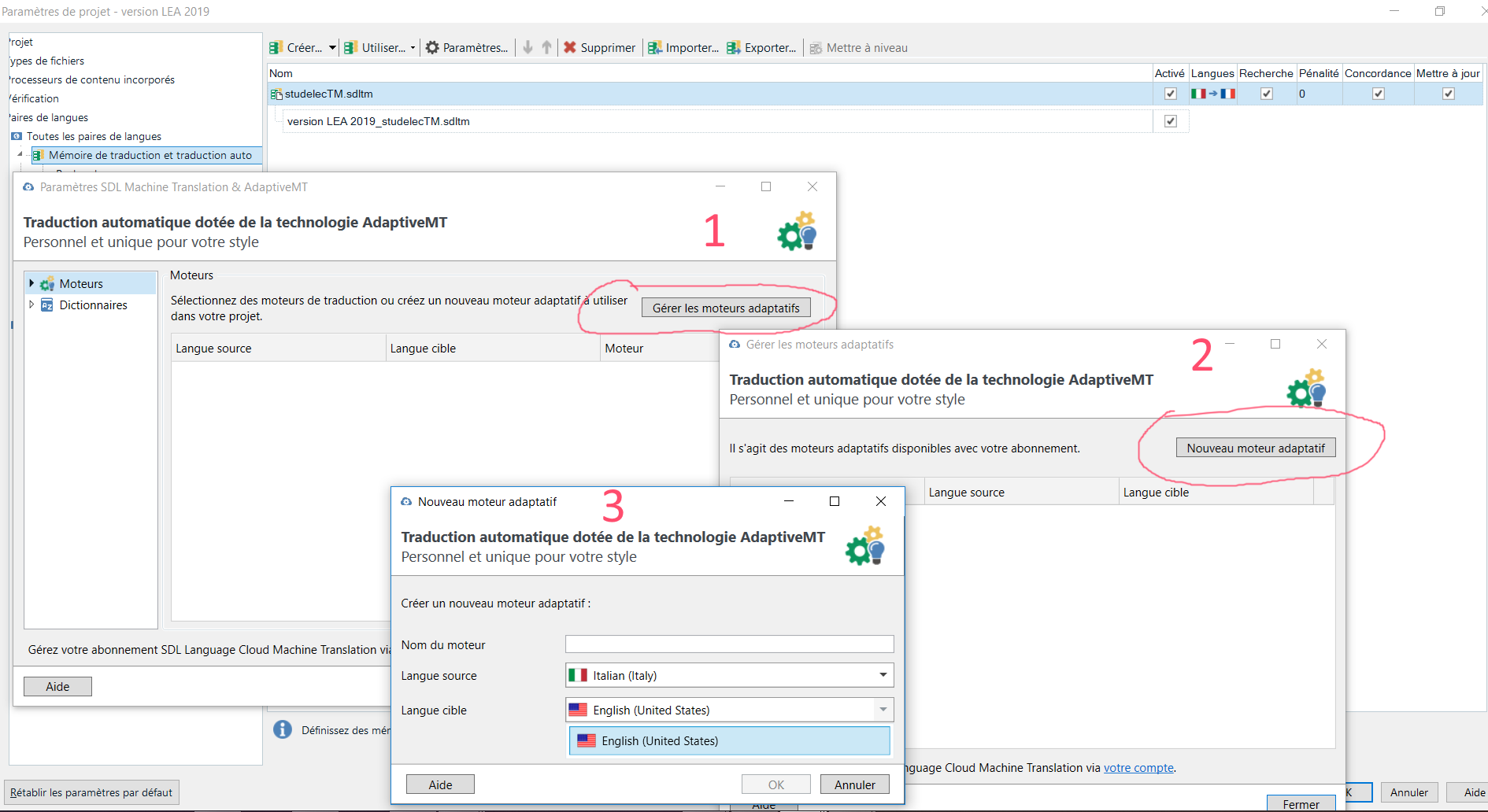Toggle Concordance checkbox for studelecTM.sdltm

[1379, 94]
